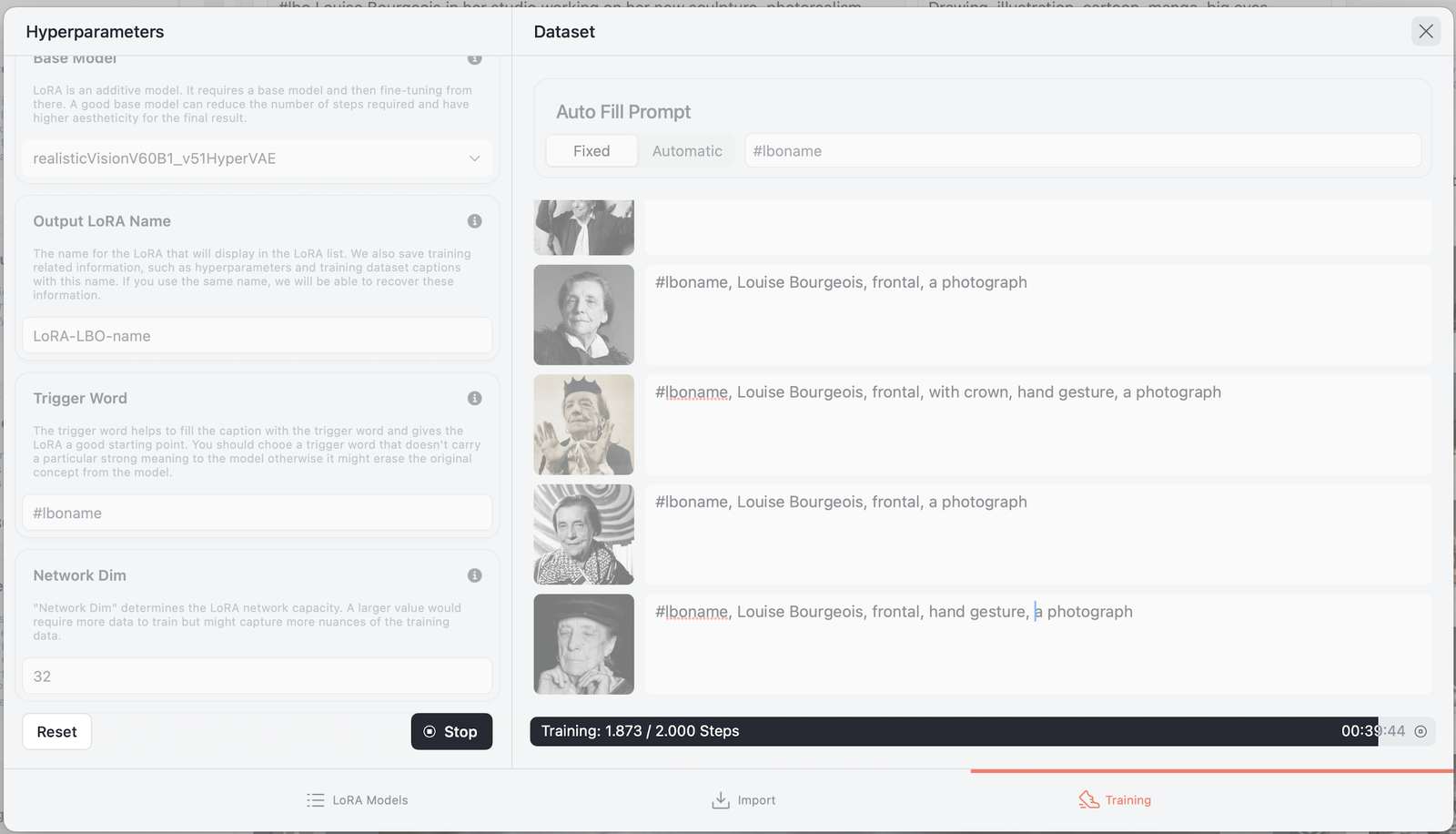Click the Auto Fill Prompt text field
The image size is (1456, 834).
tap(1082, 151)
